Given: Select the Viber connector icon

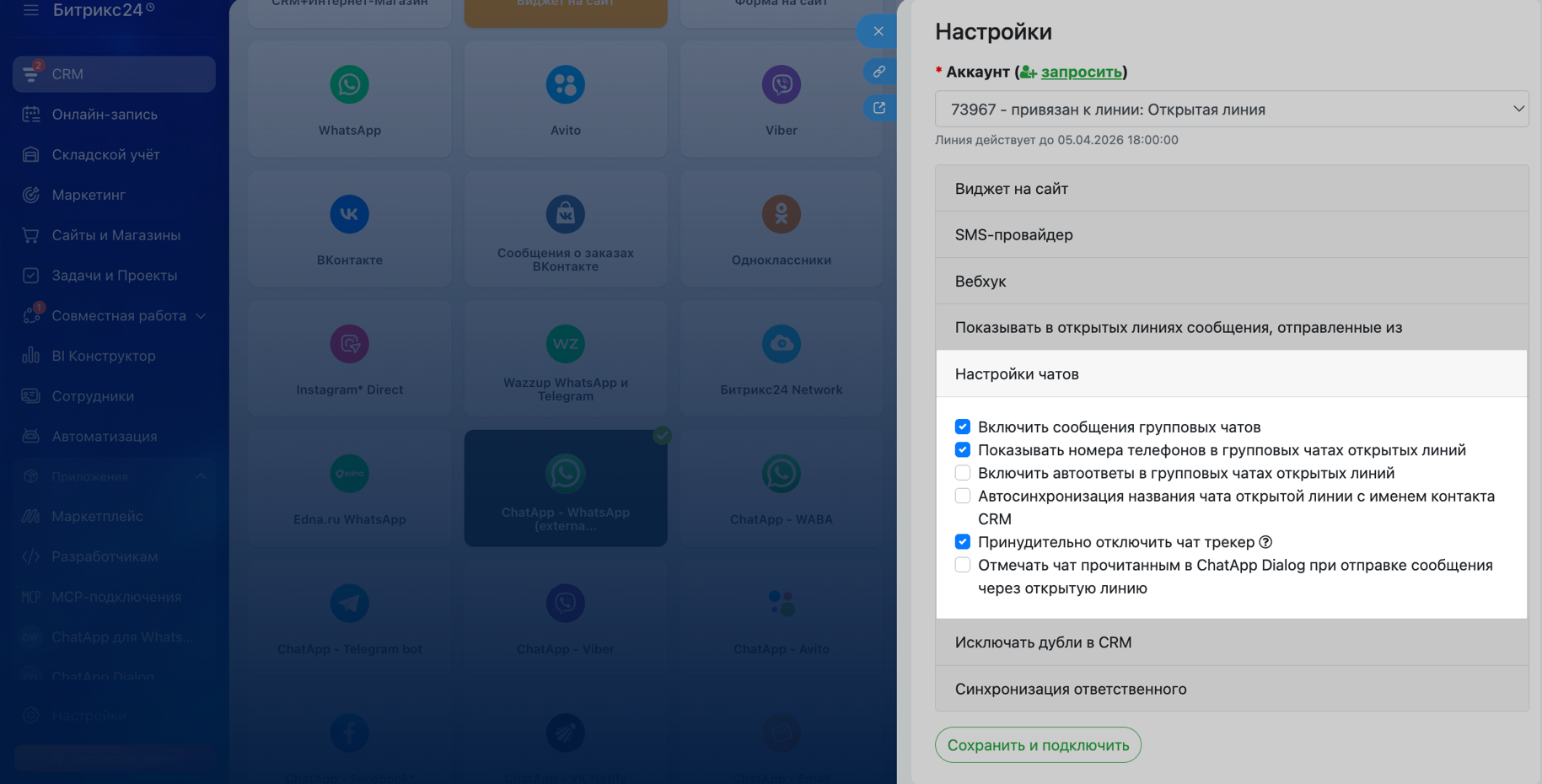Looking at the screenshot, I should point(781,85).
